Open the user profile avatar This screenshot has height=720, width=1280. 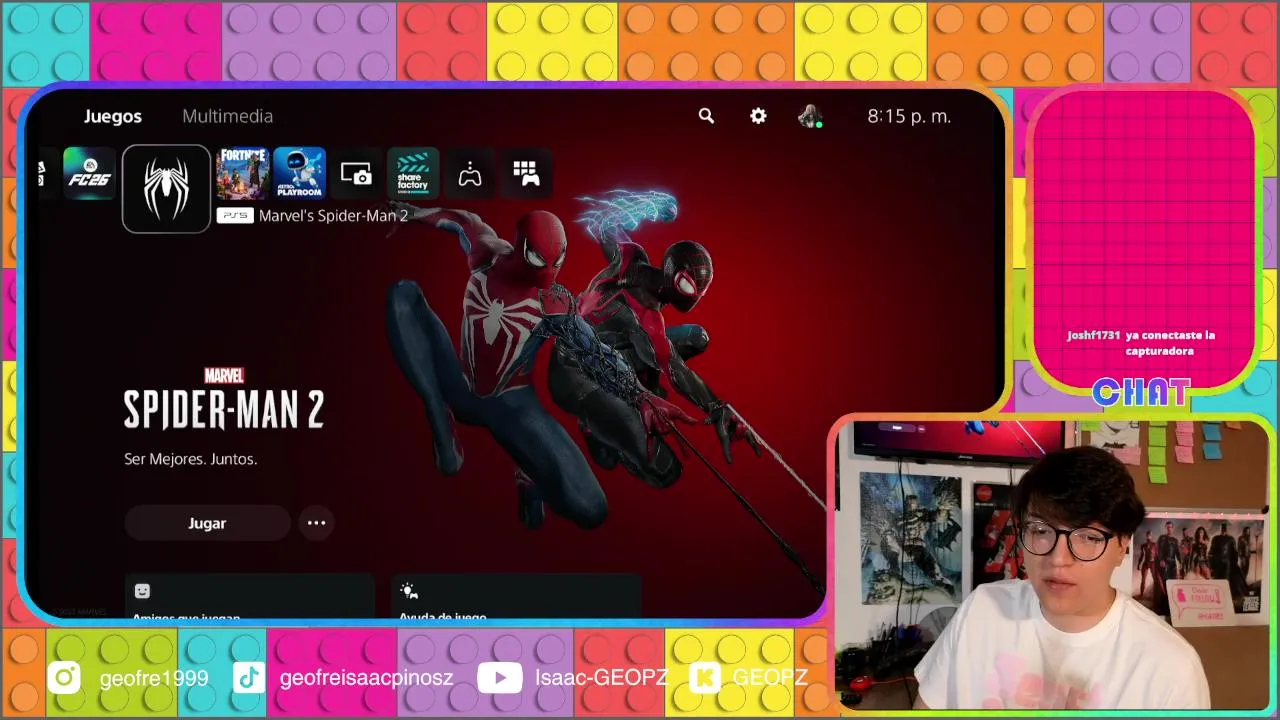tap(810, 116)
